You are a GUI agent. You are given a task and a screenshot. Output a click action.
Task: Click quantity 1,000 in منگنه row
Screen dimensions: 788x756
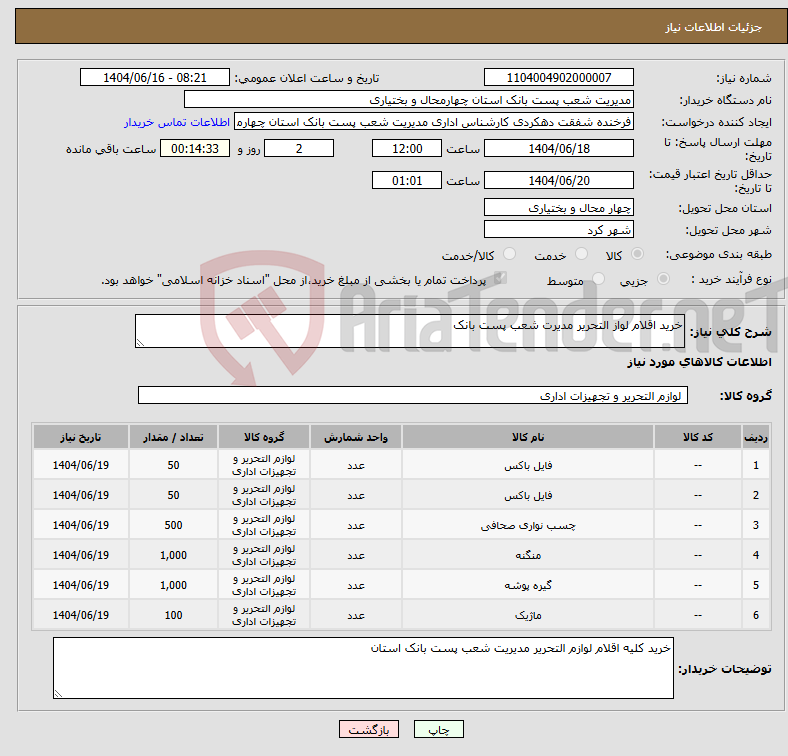pyautogui.click(x=173, y=555)
